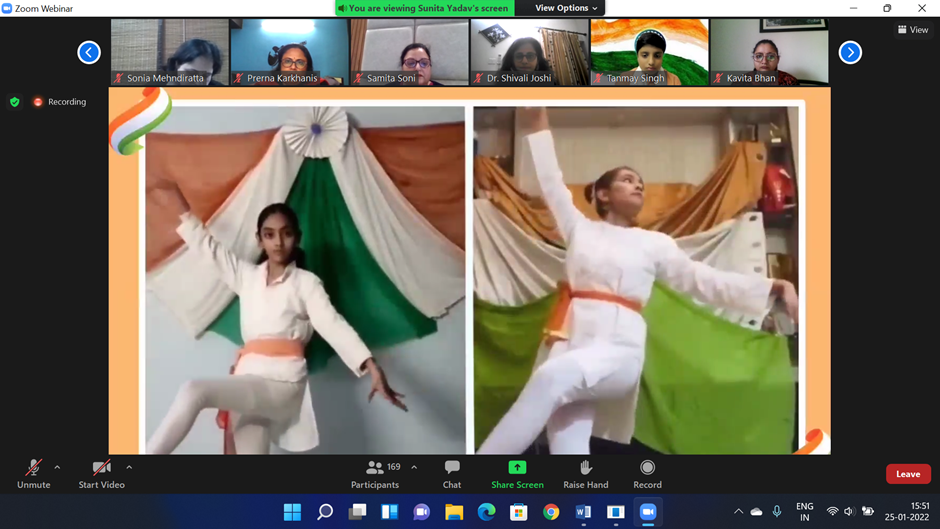The width and height of the screenshot is (940, 529).
Task: Open Google Chrome from the taskbar
Action: pos(551,512)
